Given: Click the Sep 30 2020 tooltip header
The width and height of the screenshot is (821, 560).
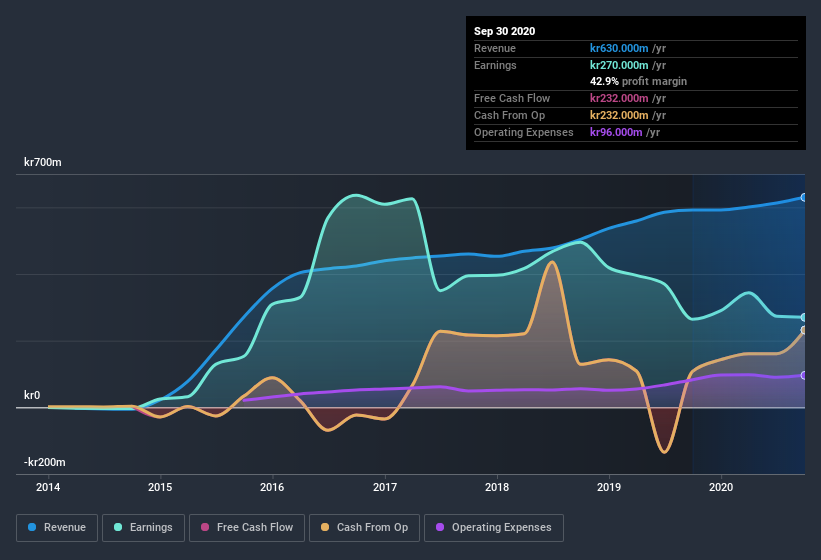Looking at the screenshot, I should 504,31.
